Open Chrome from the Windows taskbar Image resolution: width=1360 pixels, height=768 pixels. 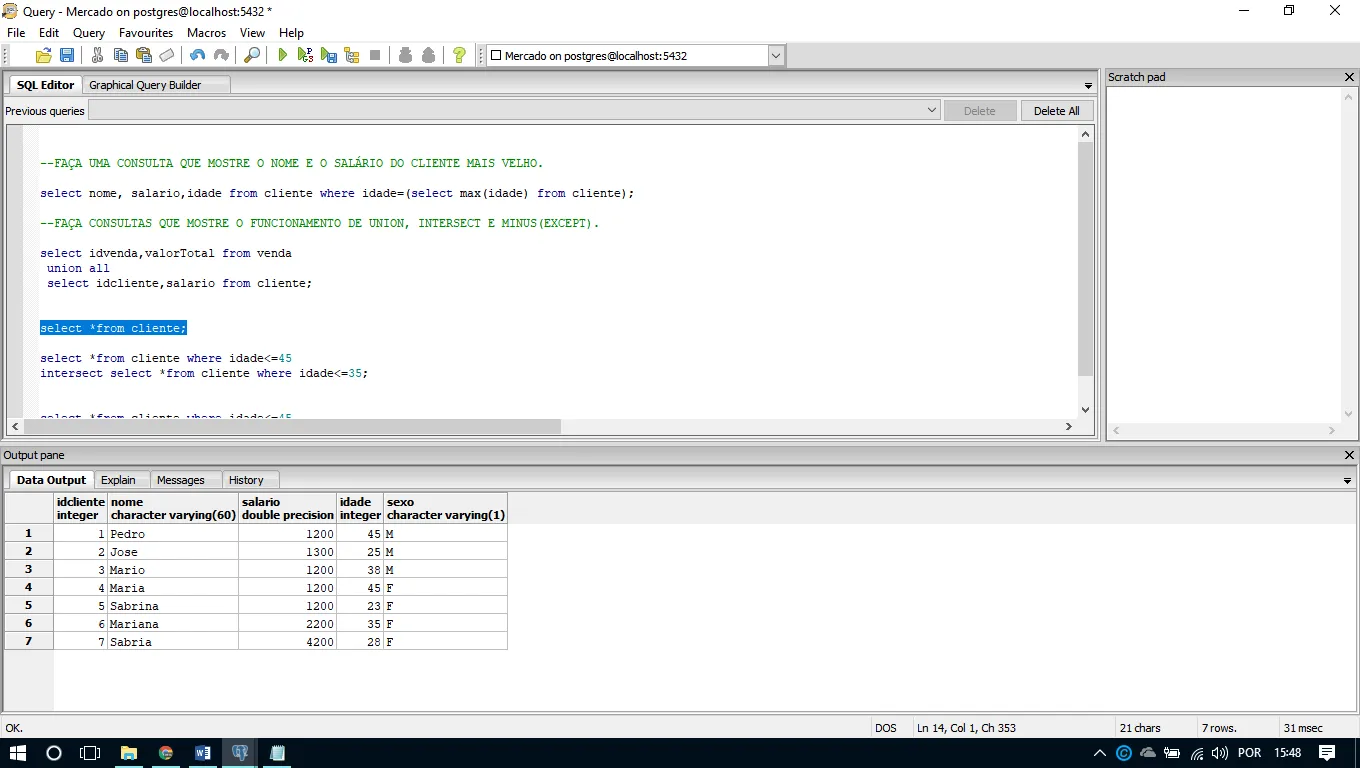coord(166,753)
